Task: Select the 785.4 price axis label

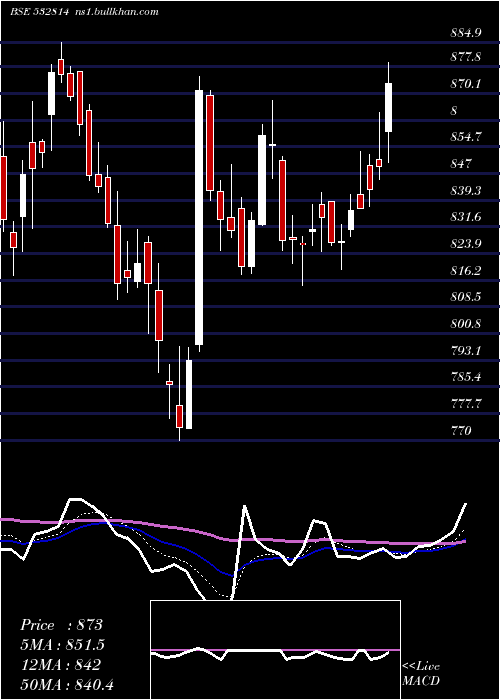Action: pyautogui.click(x=466, y=377)
